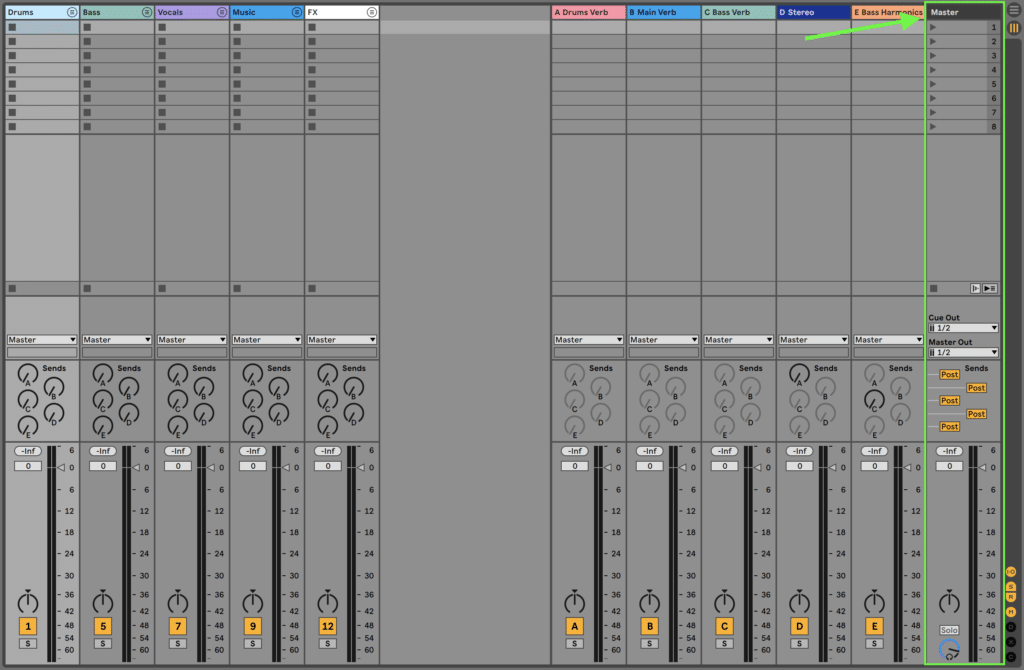Unfold the Music group track
The height and width of the screenshot is (670, 1024).
296,12
